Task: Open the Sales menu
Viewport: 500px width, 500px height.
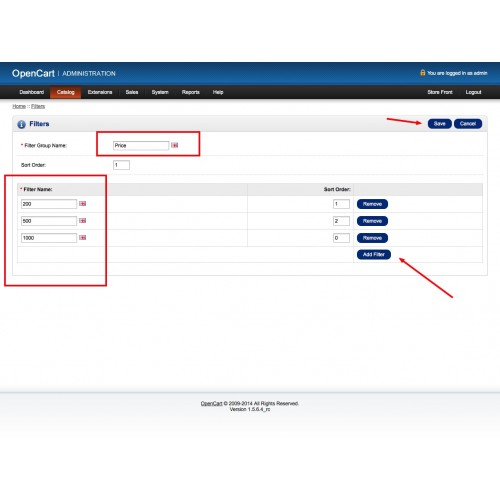Action: tap(132, 92)
